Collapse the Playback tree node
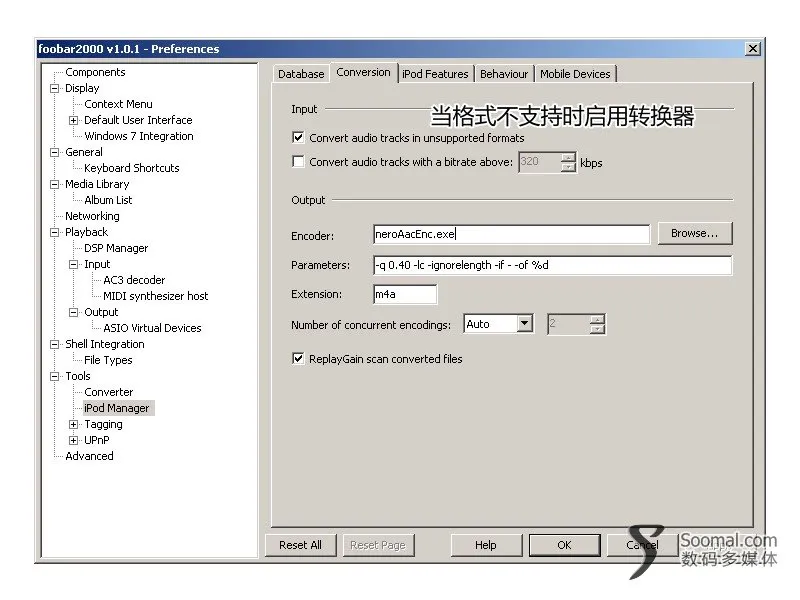The image size is (800, 600). pos(55,232)
